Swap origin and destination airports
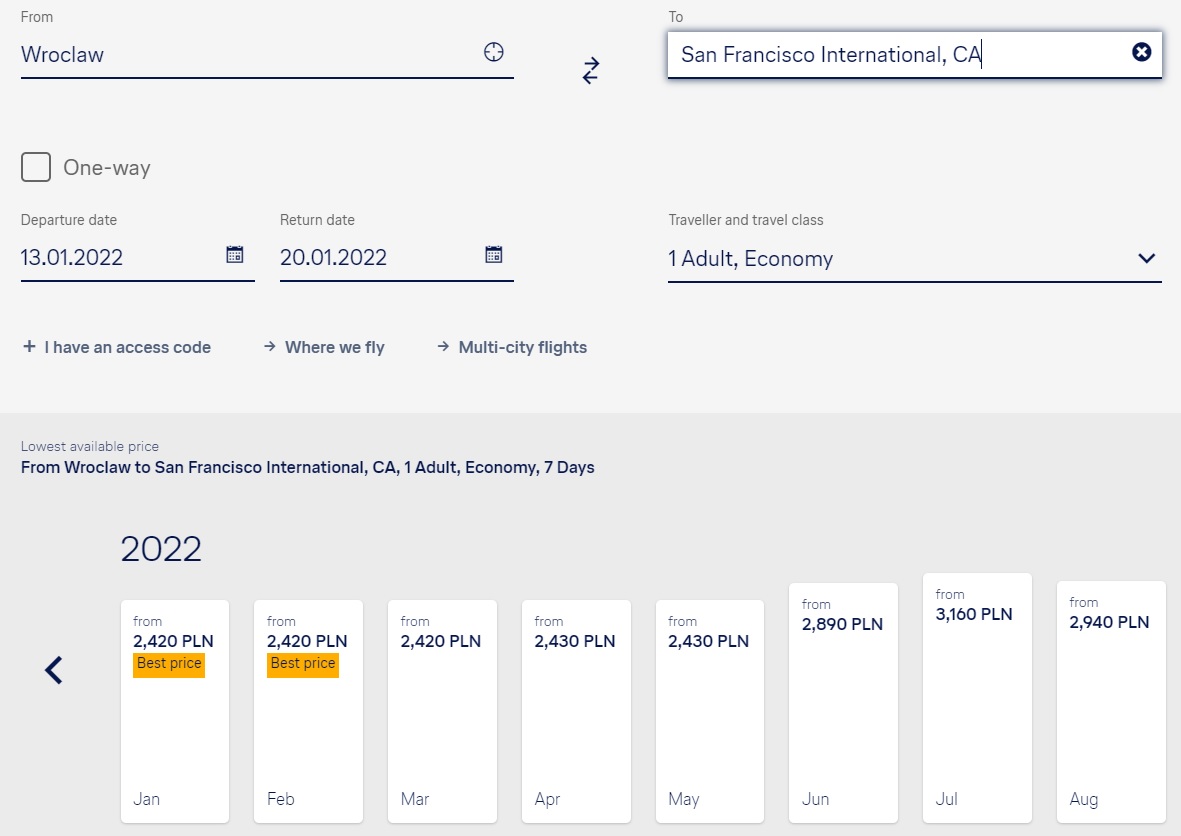 click(x=591, y=71)
